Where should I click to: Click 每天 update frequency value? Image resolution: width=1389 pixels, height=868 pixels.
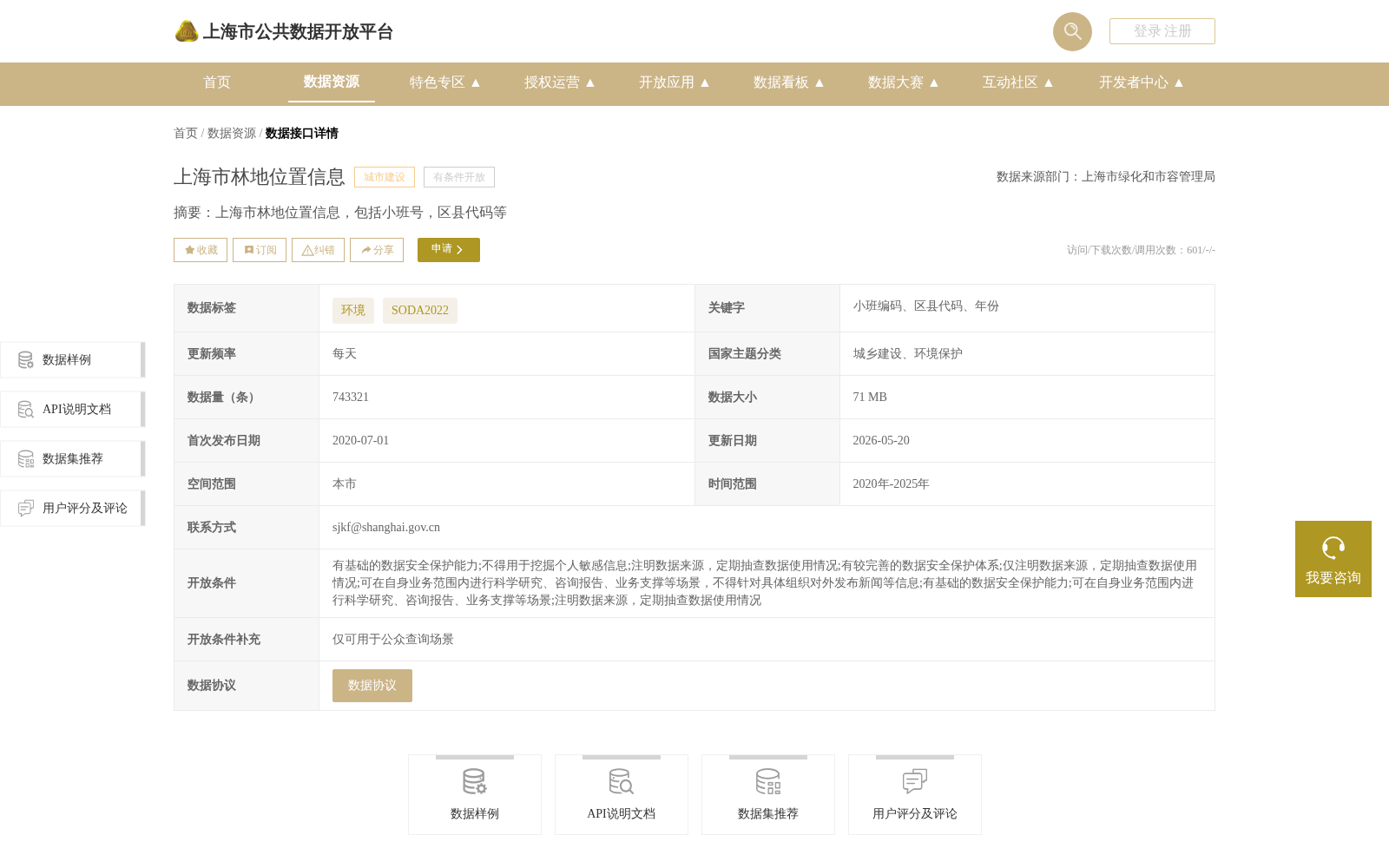point(345,354)
